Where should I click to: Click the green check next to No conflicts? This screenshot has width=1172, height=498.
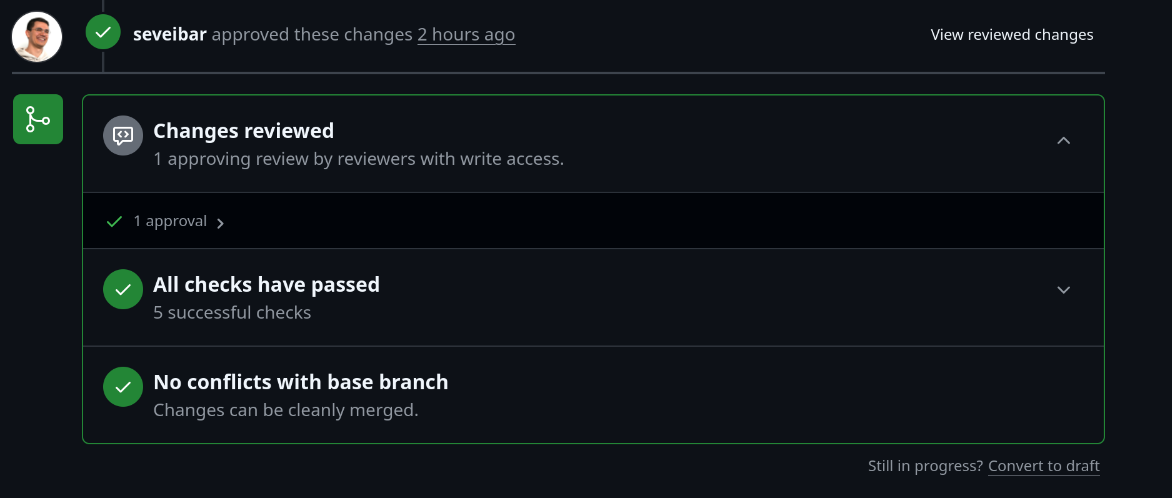123,387
